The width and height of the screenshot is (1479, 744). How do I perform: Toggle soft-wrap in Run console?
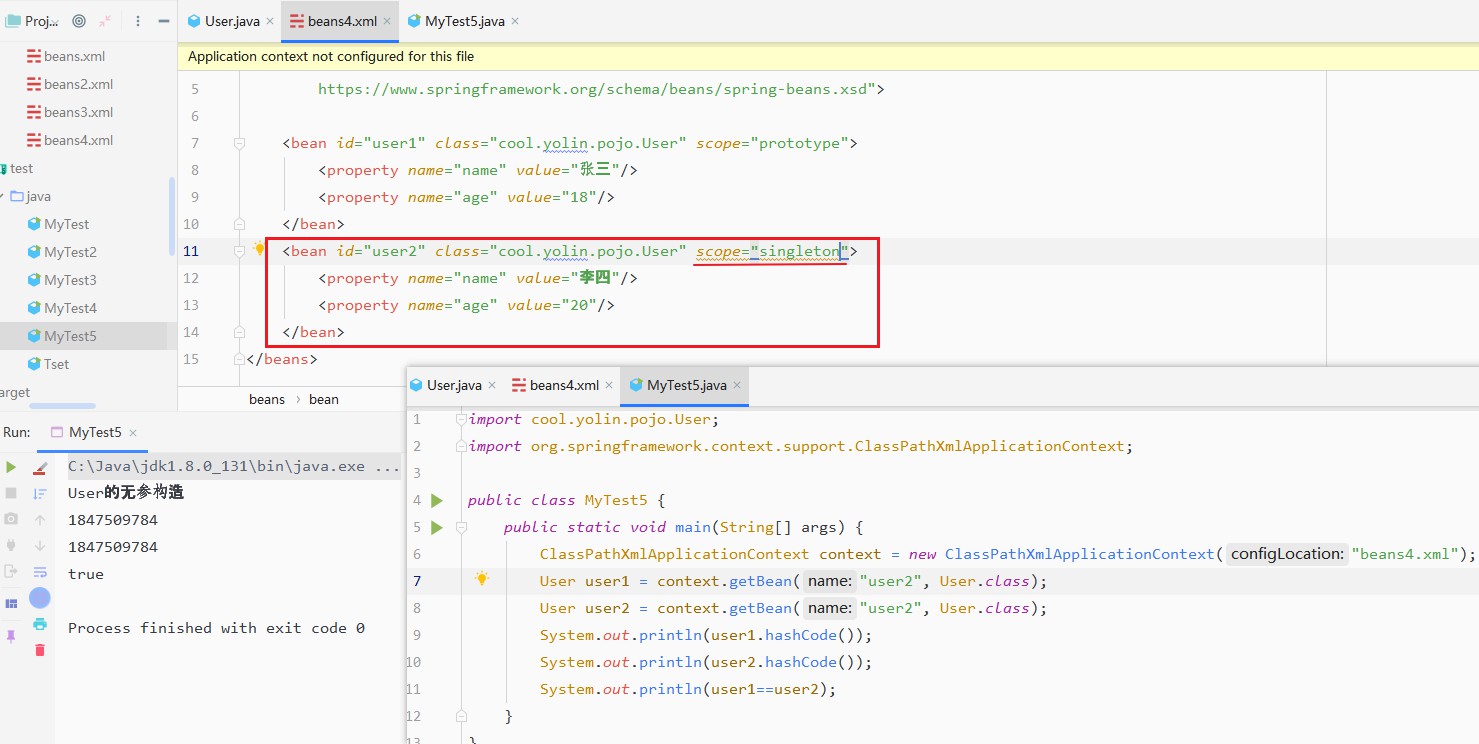(40, 572)
